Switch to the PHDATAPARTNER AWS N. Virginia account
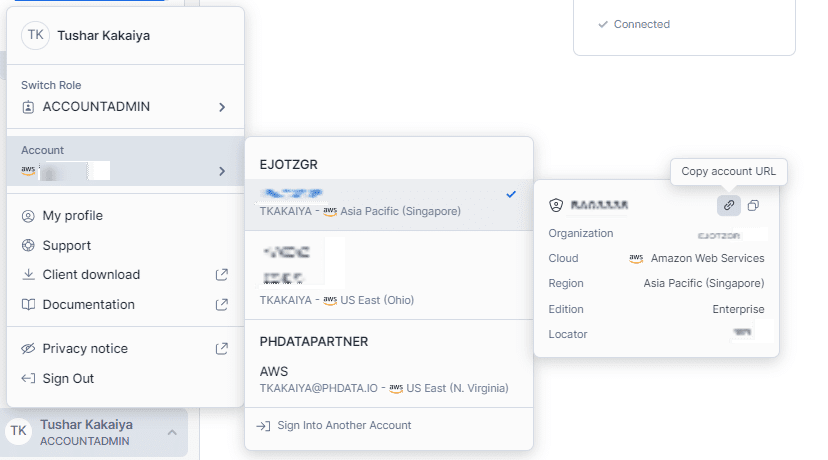This screenshot has width=828, height=460. [389, 380]
